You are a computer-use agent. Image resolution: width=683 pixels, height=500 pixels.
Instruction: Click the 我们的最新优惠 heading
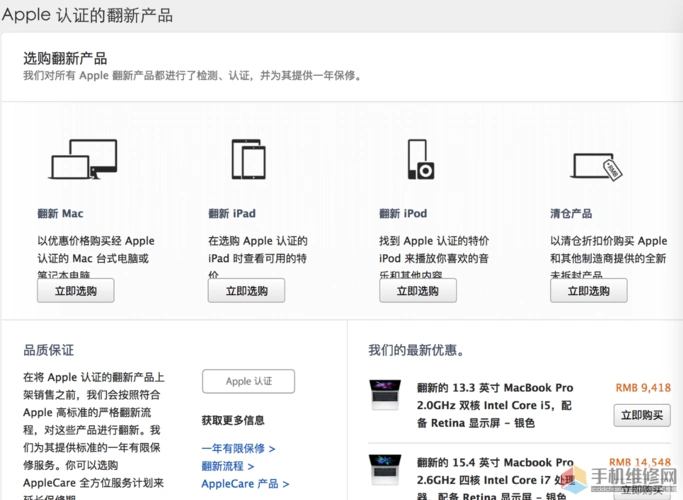point(416,350)
